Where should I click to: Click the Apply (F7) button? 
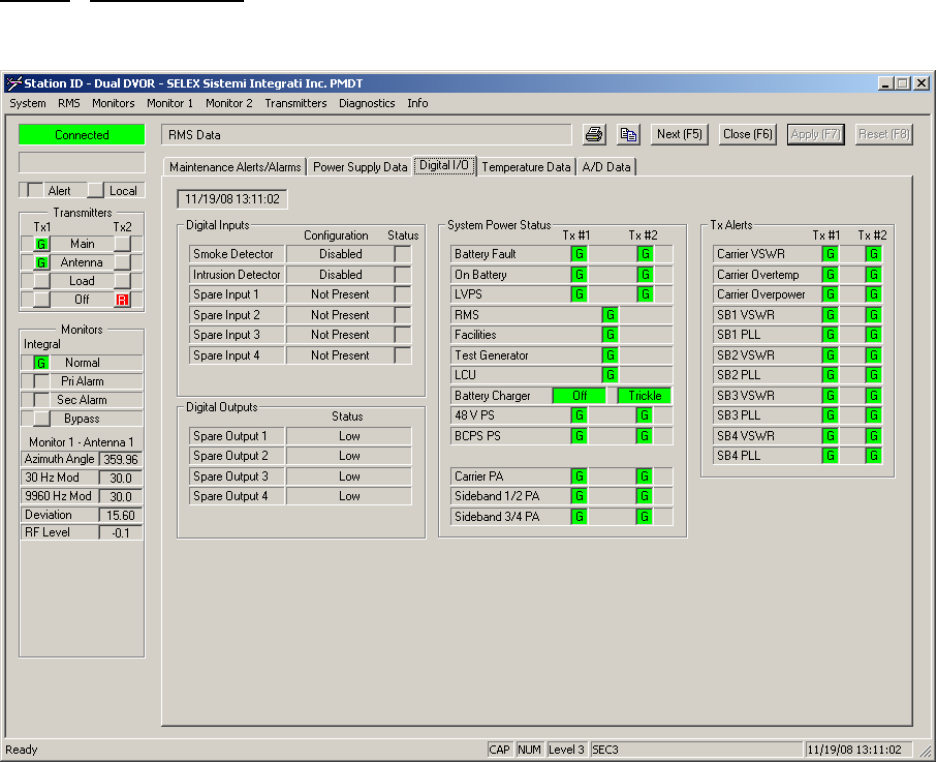coord(815,134)
